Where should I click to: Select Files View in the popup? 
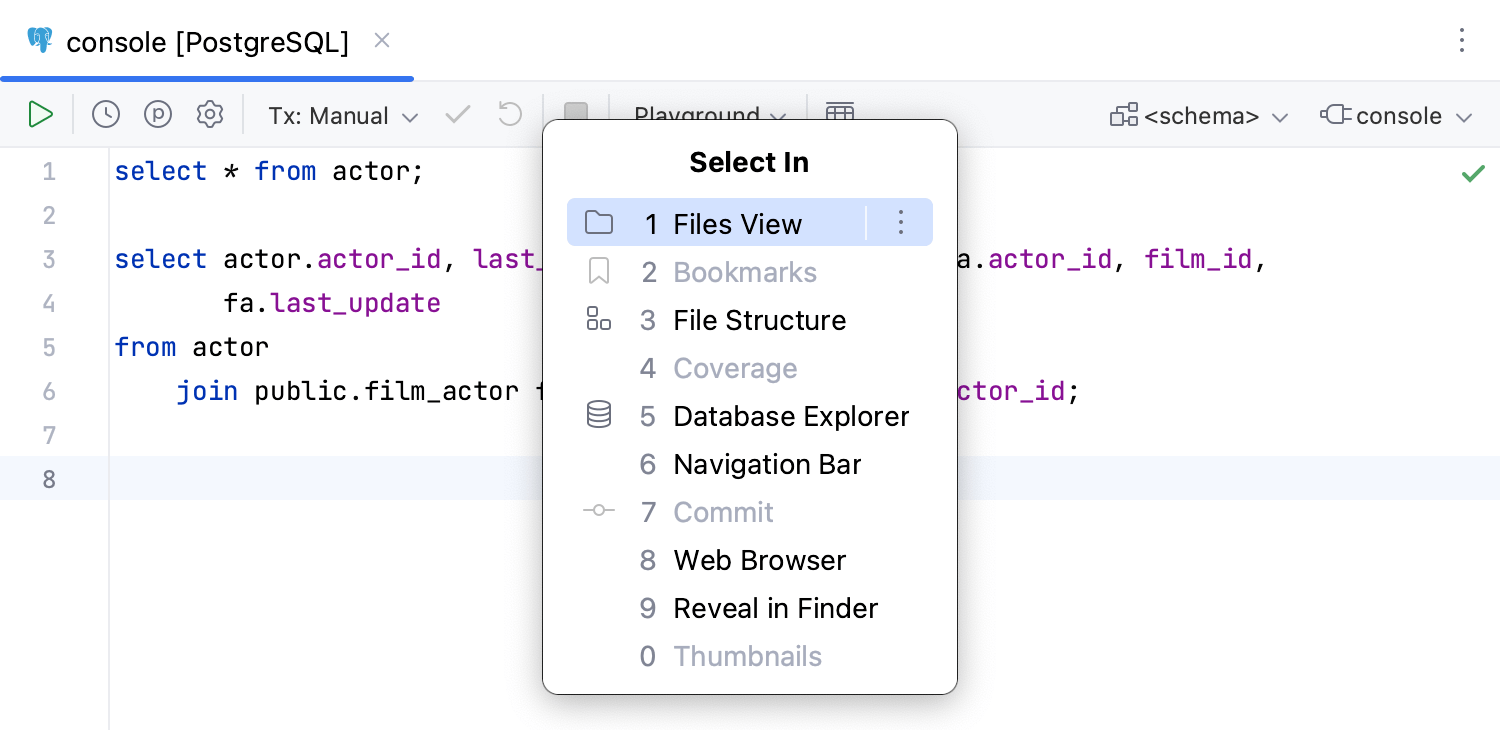pos(737,224)
